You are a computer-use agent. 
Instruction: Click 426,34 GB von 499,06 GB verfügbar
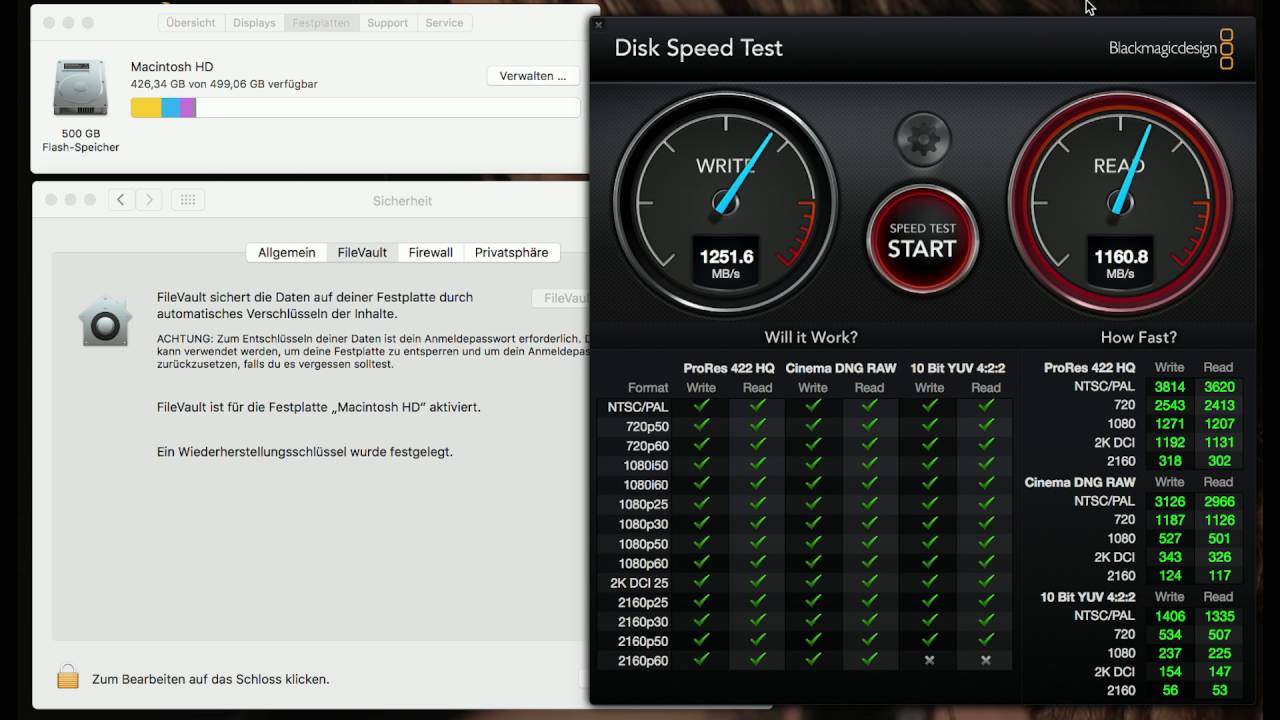point(224,84)
